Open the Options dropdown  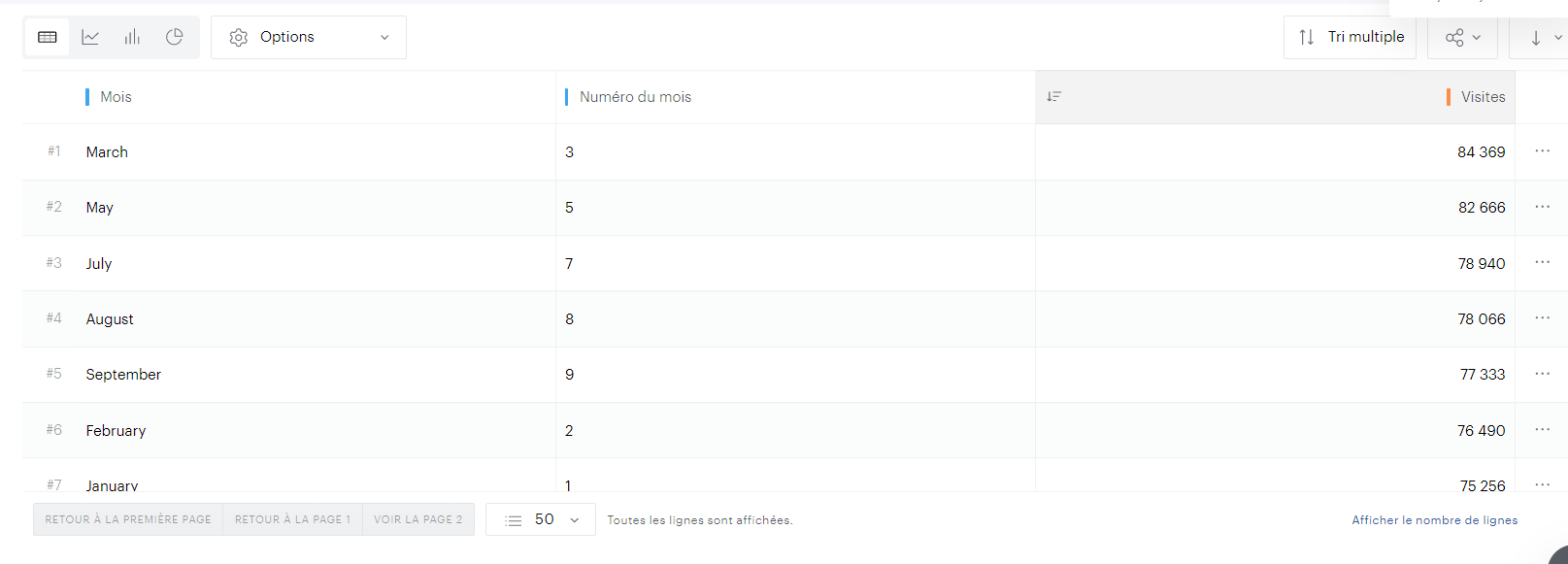309,38
